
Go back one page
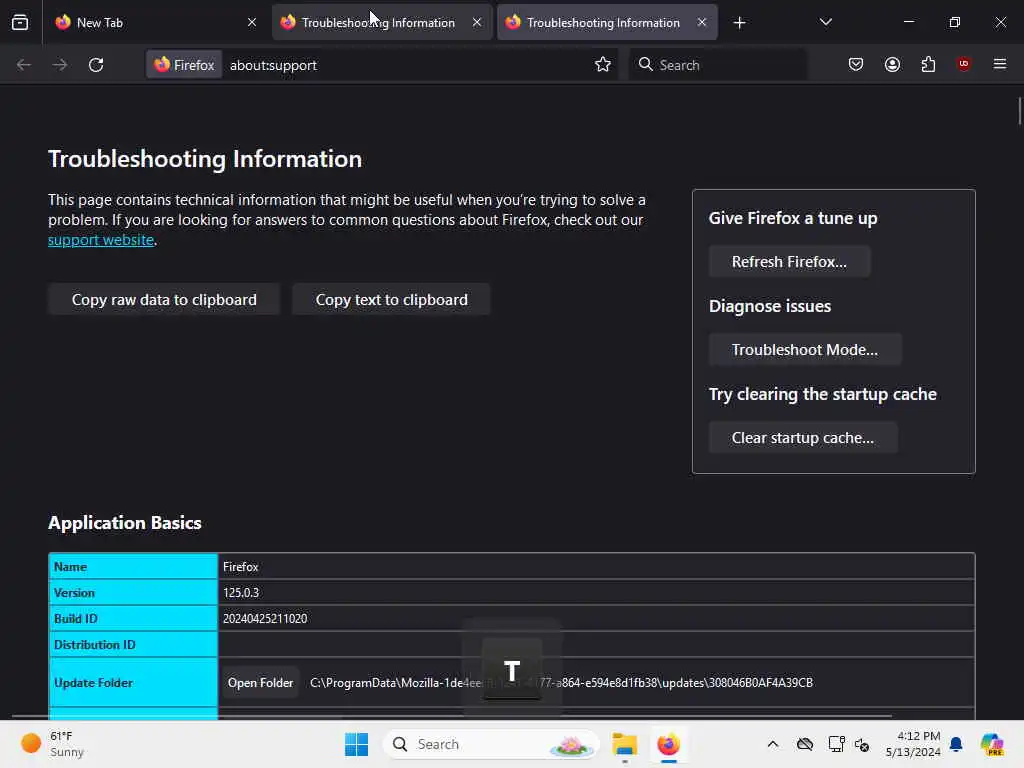[x=24, y=65]
